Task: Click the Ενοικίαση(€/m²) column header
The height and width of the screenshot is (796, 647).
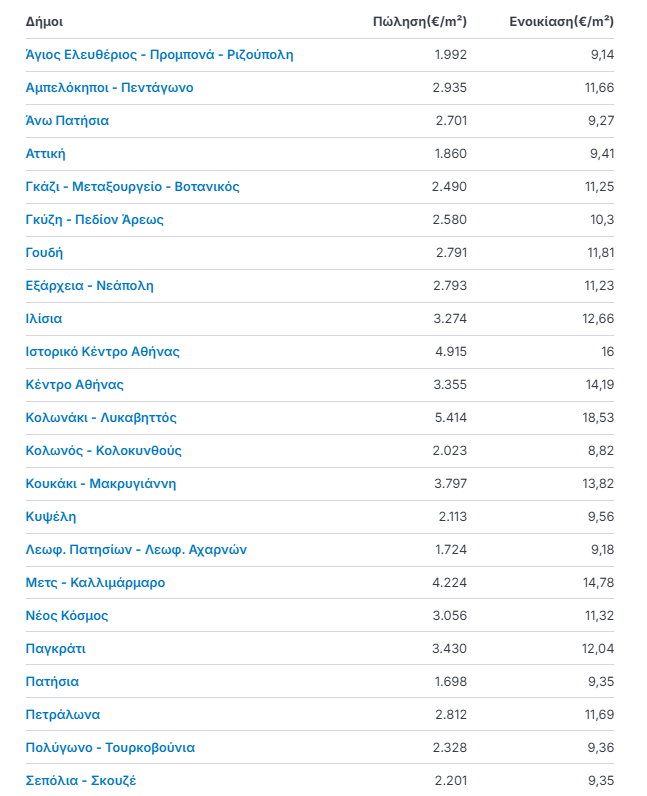Action: click(561, 21)
